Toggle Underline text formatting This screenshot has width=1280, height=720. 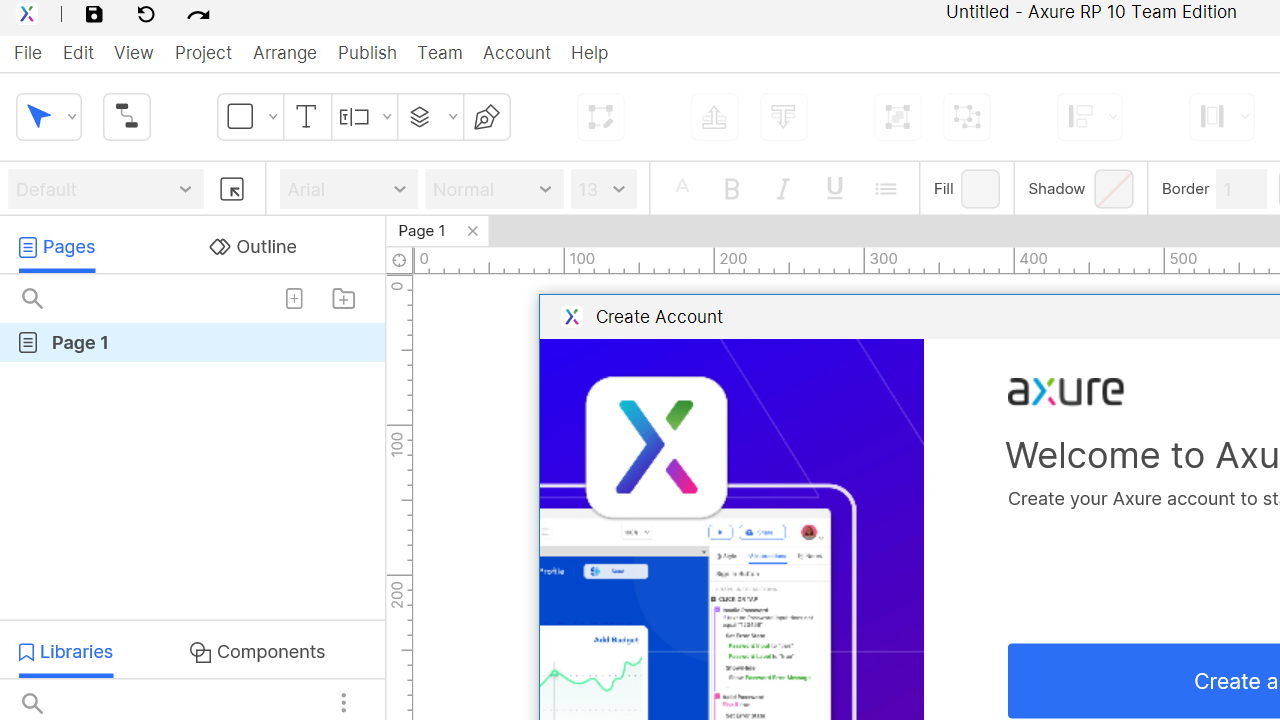click(x=835, y=189)
